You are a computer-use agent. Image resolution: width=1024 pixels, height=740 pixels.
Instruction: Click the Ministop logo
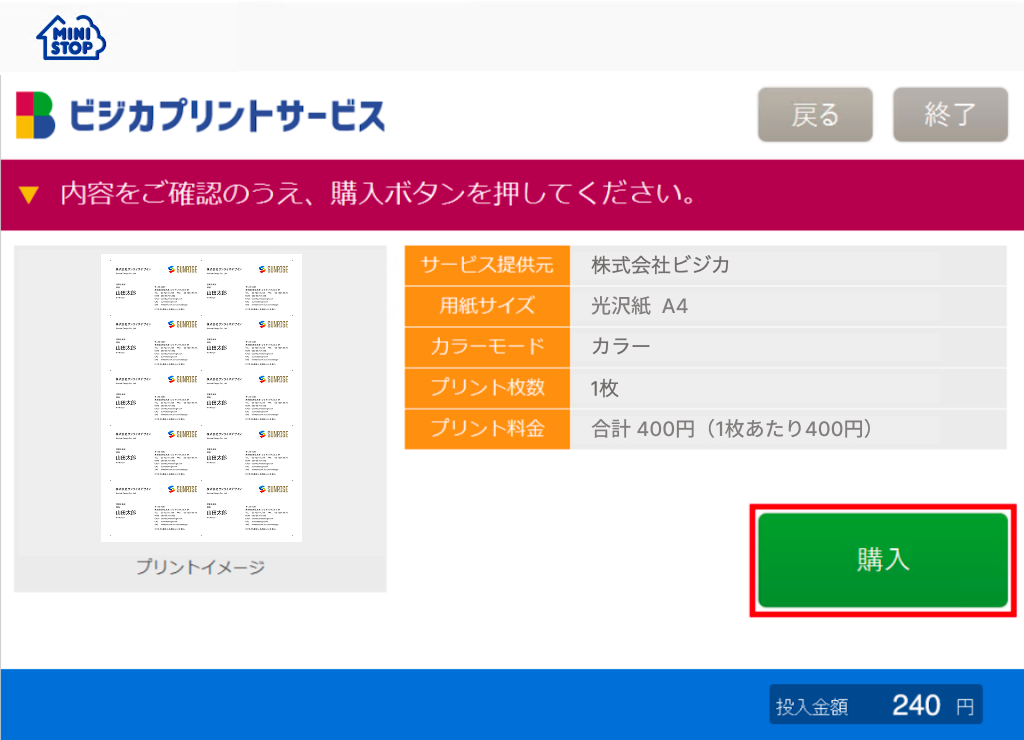[x=71, y=38]
